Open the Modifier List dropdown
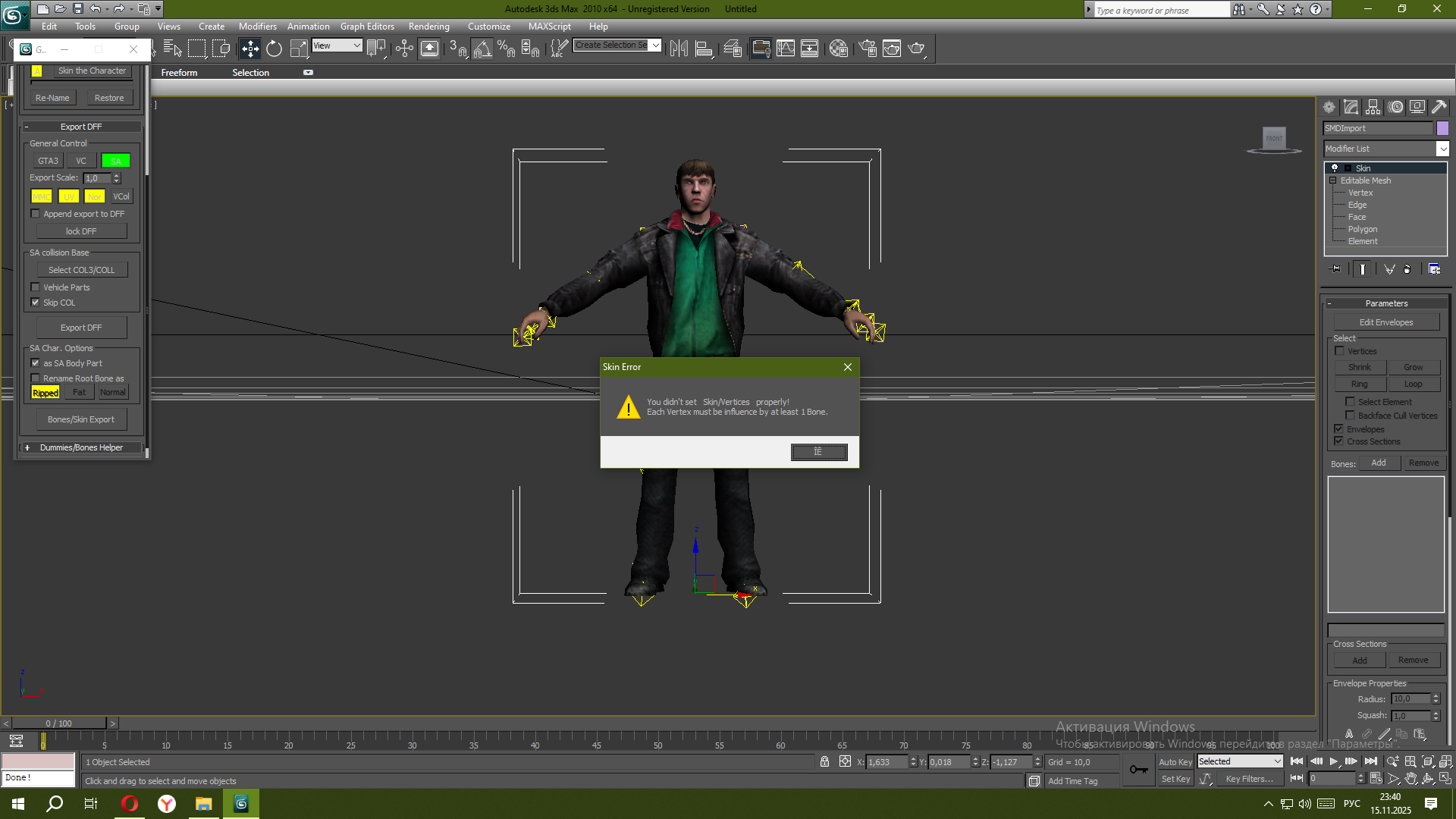The image size is (1456, 819). (1442, 149)
